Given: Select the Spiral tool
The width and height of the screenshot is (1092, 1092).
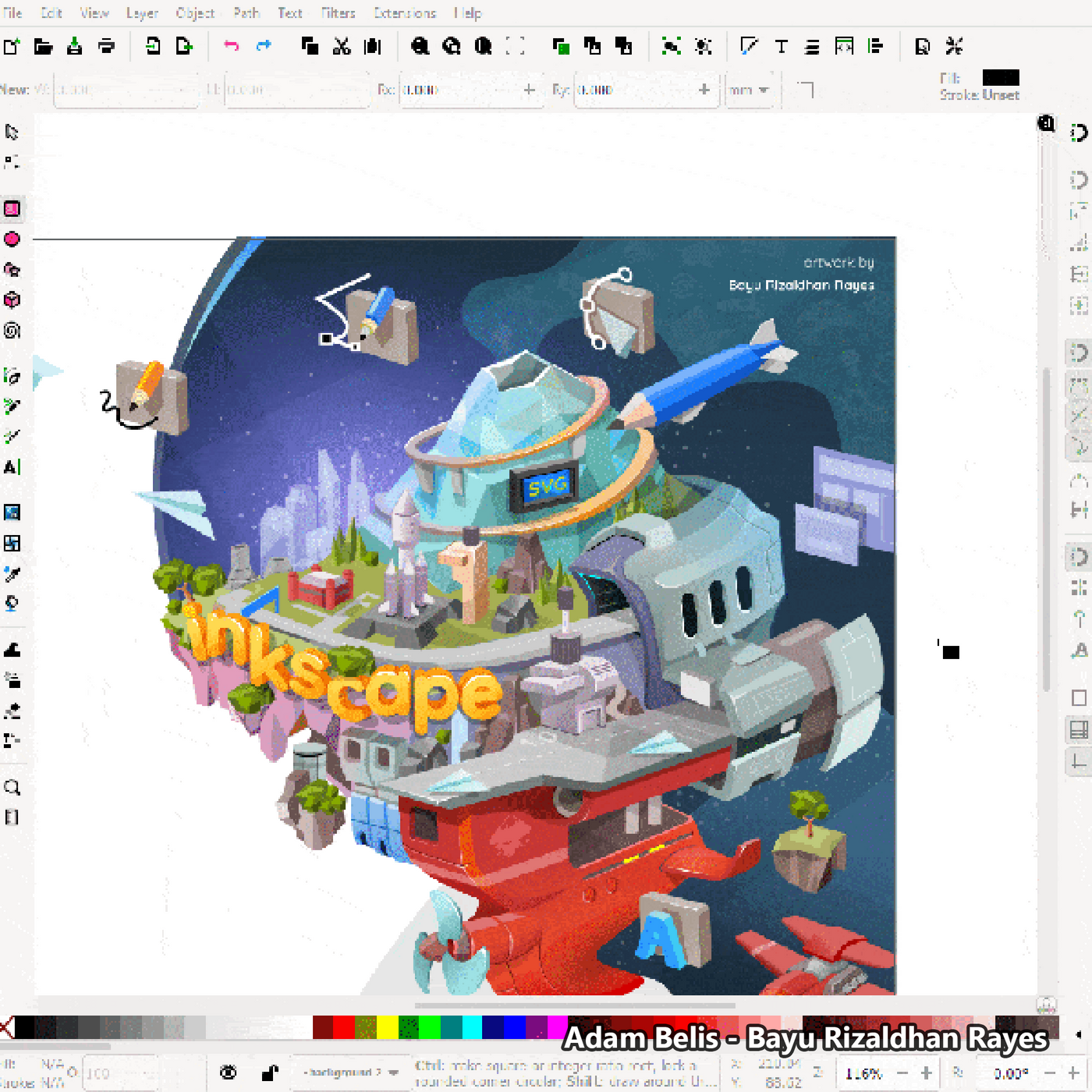Looking at the screenshot, I should click(12, 331).
